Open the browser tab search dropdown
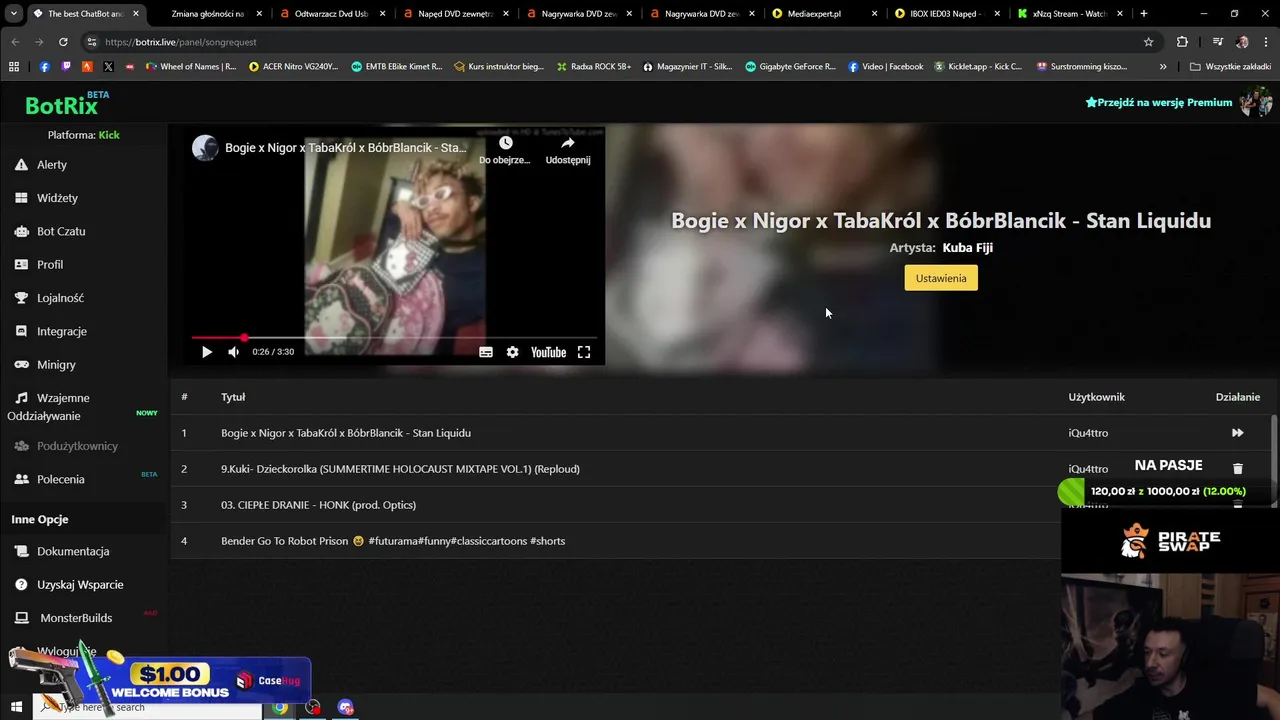The image size is (1280, 720). [14, 14]
